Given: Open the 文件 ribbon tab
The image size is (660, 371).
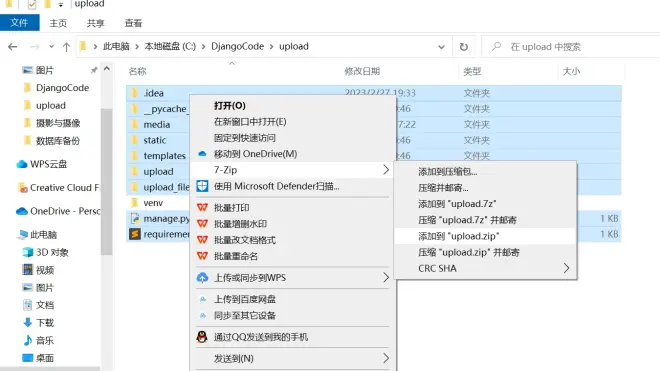Looking at the screenshot, I should 19,23.
